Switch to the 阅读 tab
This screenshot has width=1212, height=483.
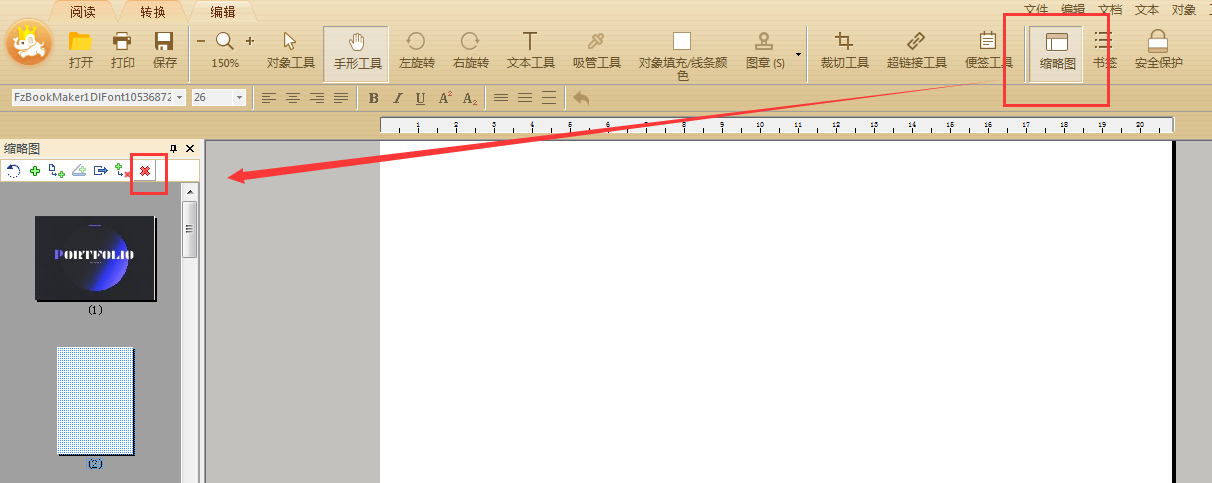(85, 12)
